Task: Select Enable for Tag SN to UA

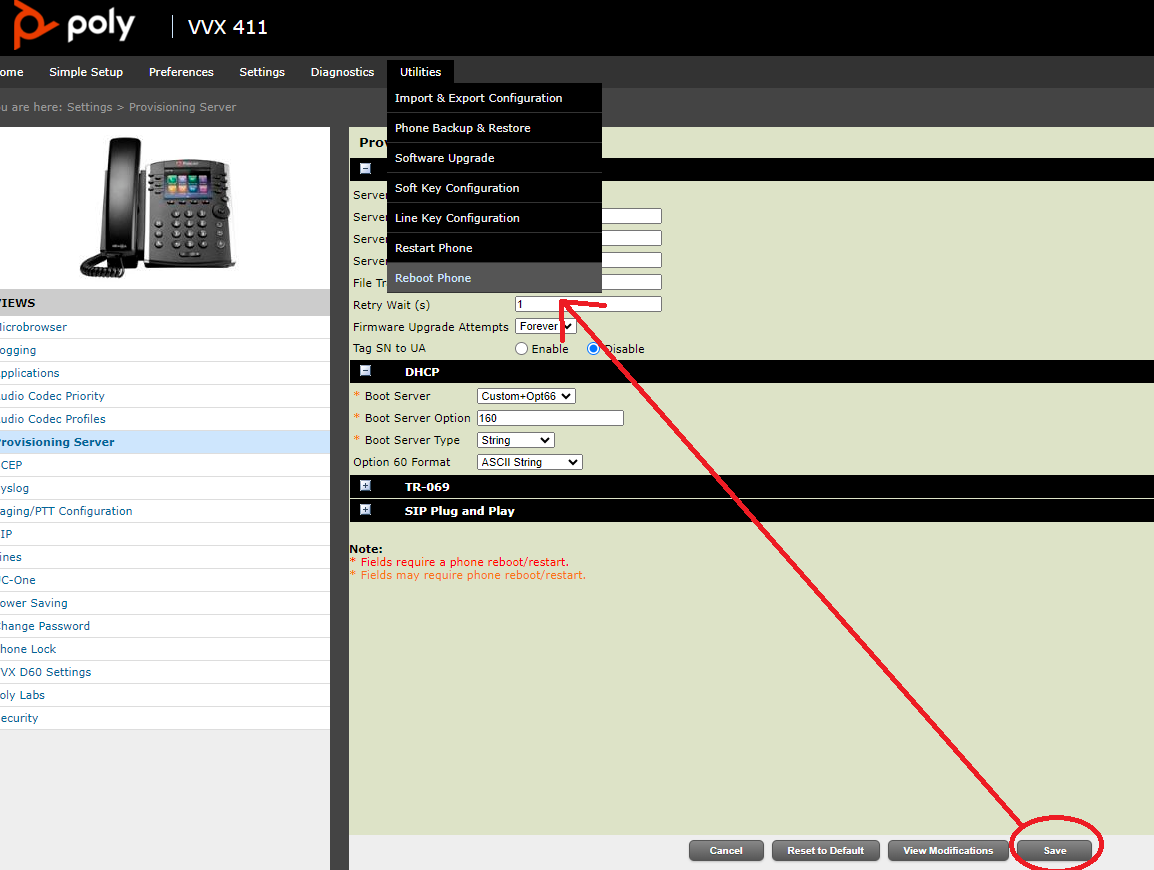Action: (x=522, y=349)
